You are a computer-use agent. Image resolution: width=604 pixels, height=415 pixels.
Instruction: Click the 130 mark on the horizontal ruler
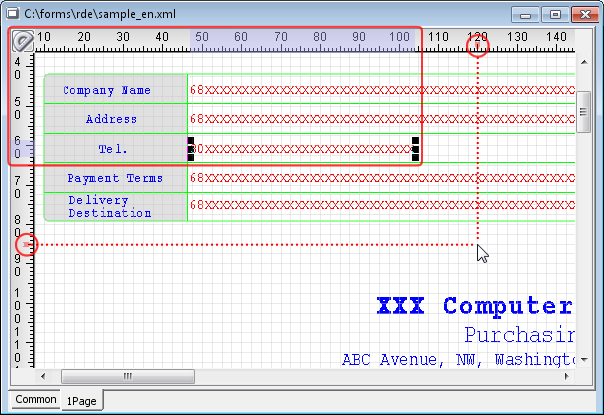click(x=517, y=37)
